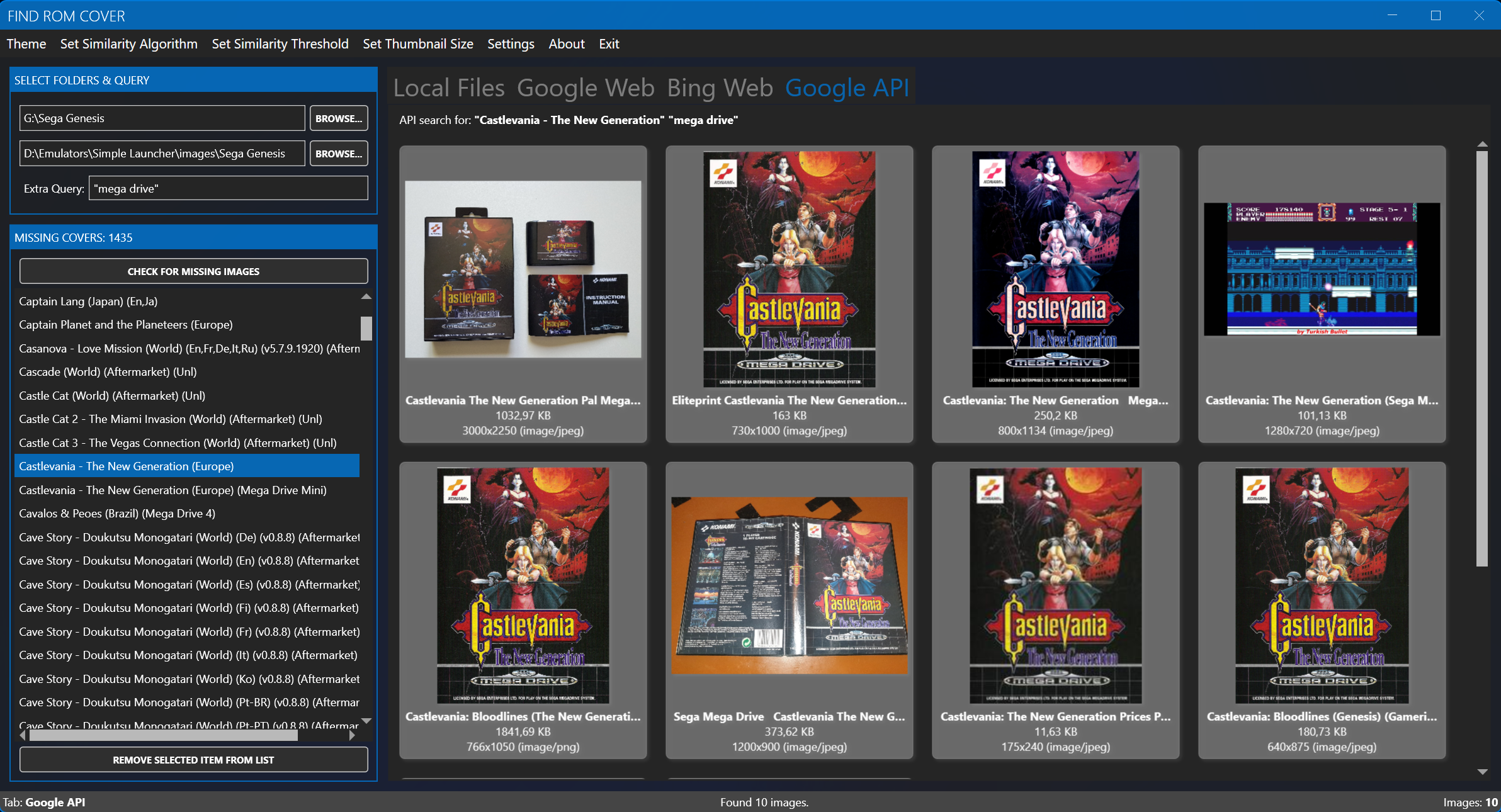
Task: Select Cave Story (World) (Pt-BR) entry
Action: 187,702
